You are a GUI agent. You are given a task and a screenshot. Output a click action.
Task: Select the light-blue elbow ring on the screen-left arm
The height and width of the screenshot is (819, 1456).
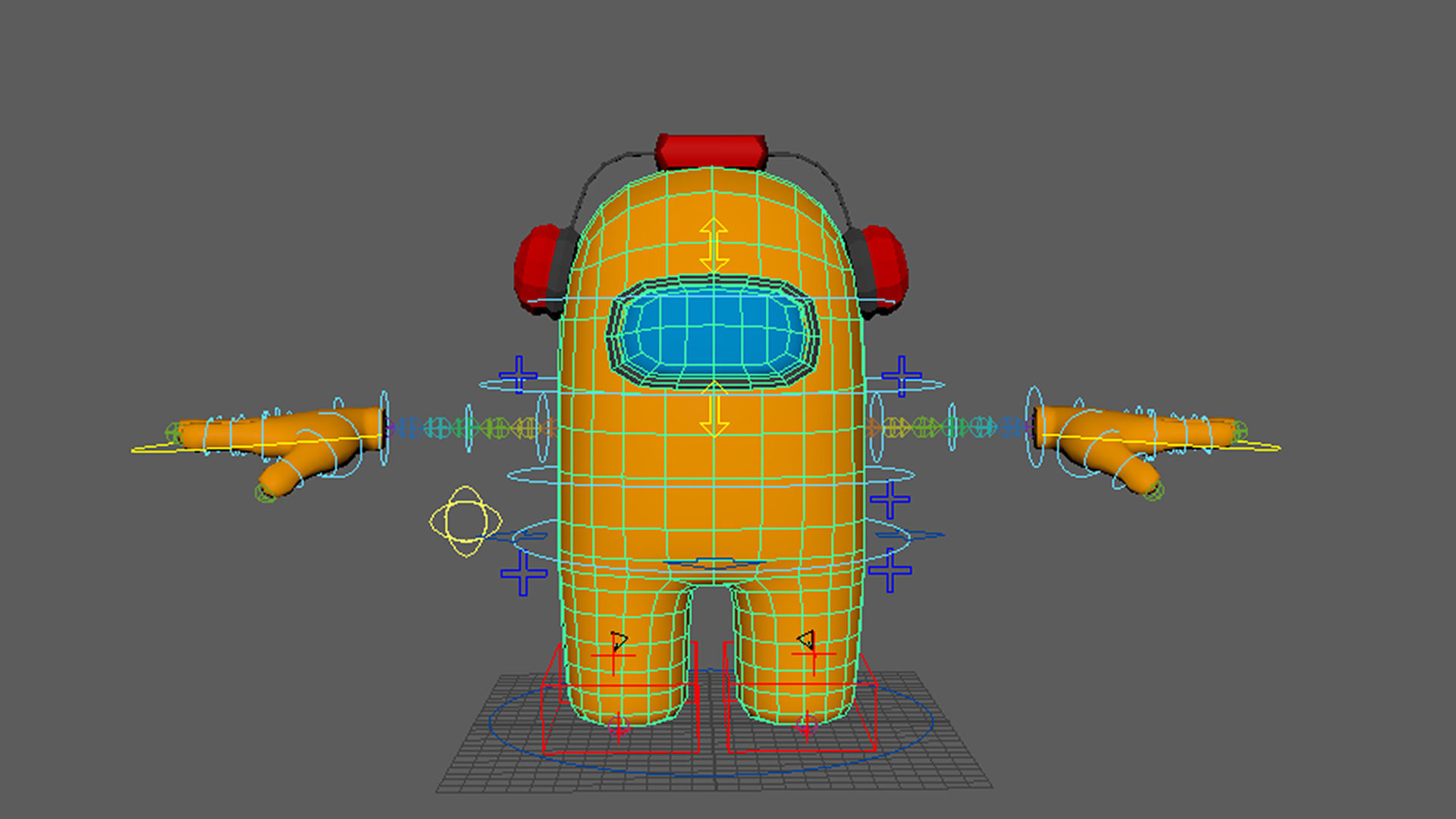pos(469,428)
